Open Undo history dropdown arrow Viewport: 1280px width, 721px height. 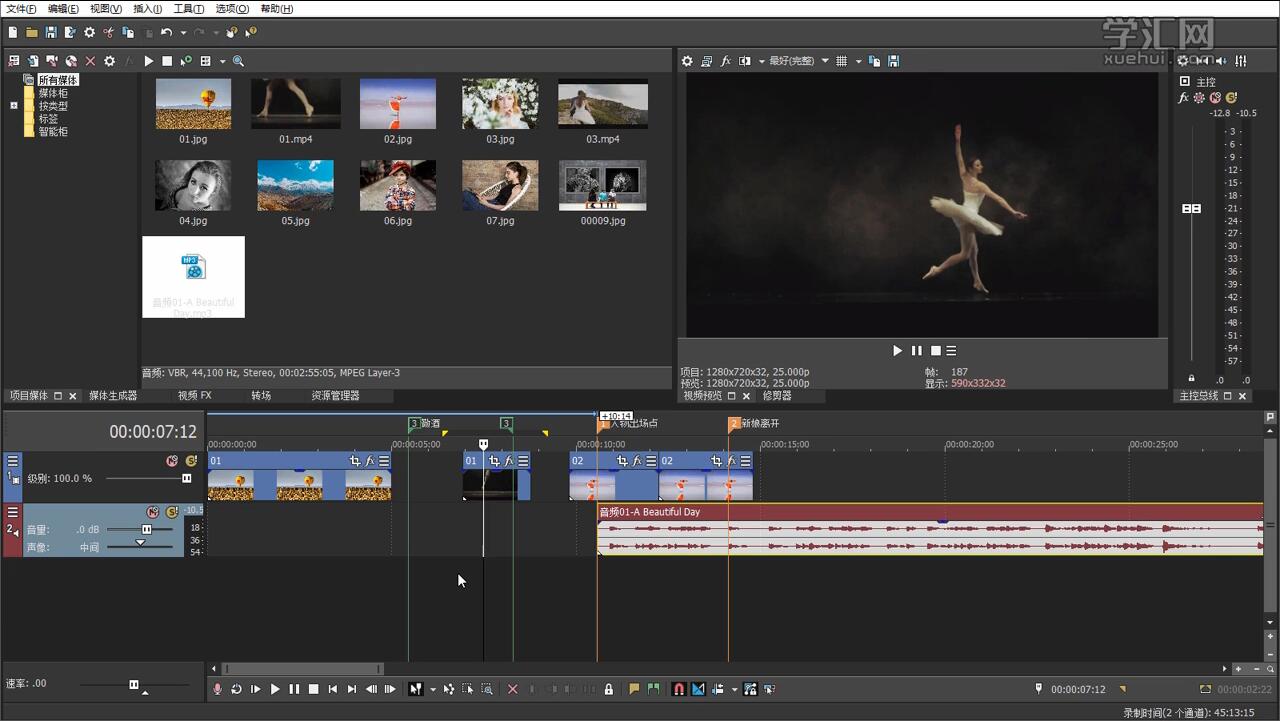click(182, 33)
